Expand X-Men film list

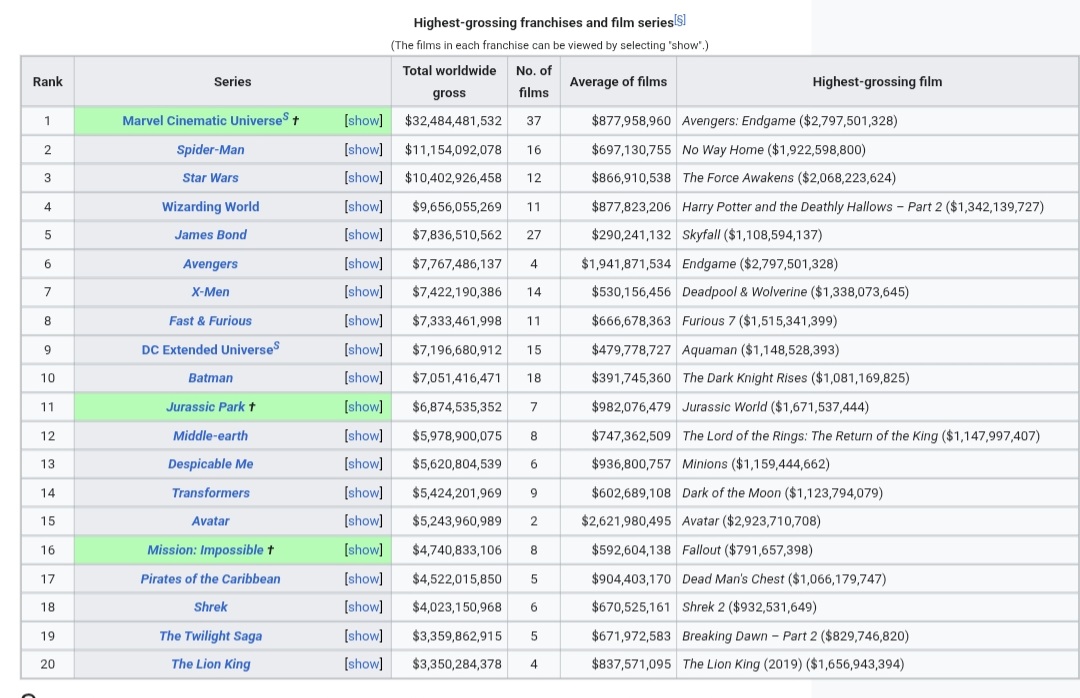click(x=364, y=292)
